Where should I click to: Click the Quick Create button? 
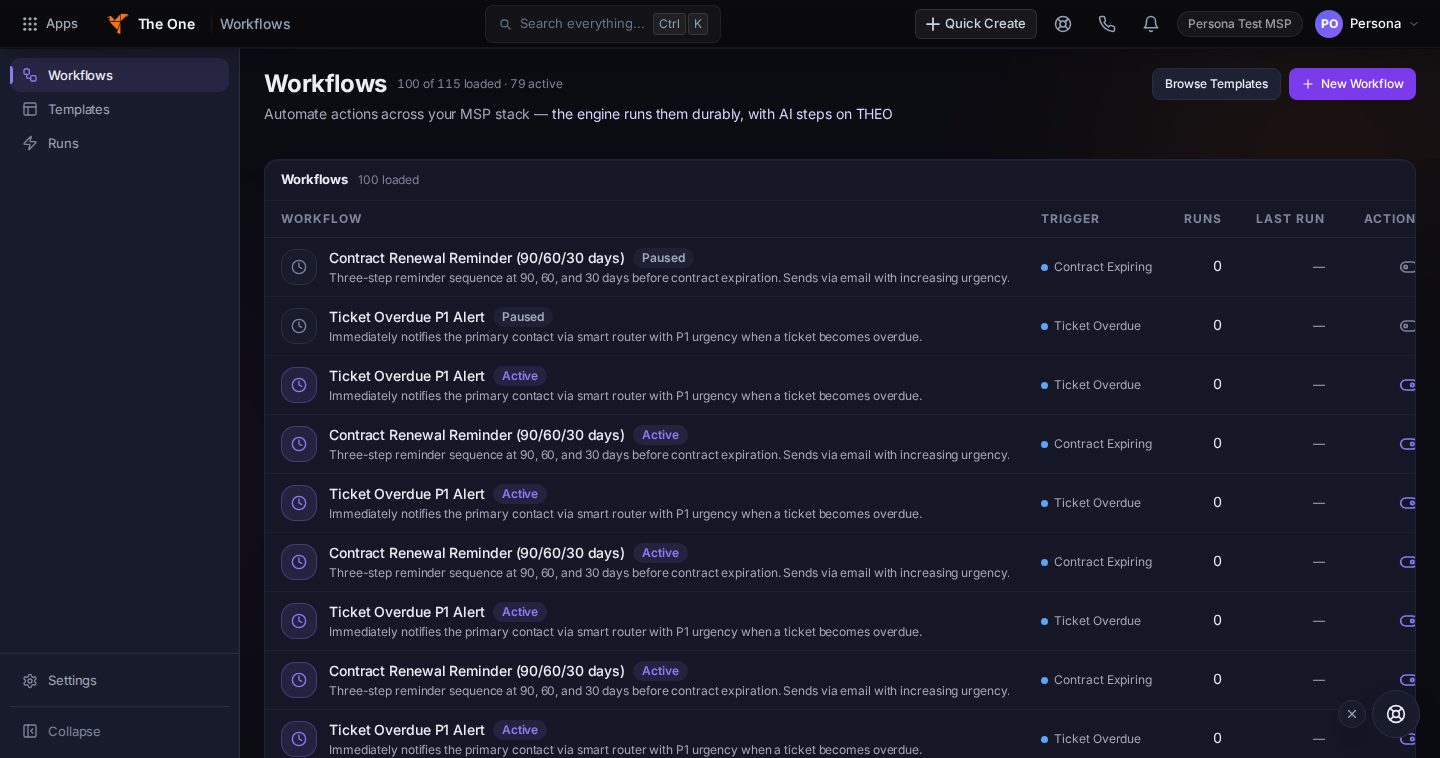click(x=976, y=24)
